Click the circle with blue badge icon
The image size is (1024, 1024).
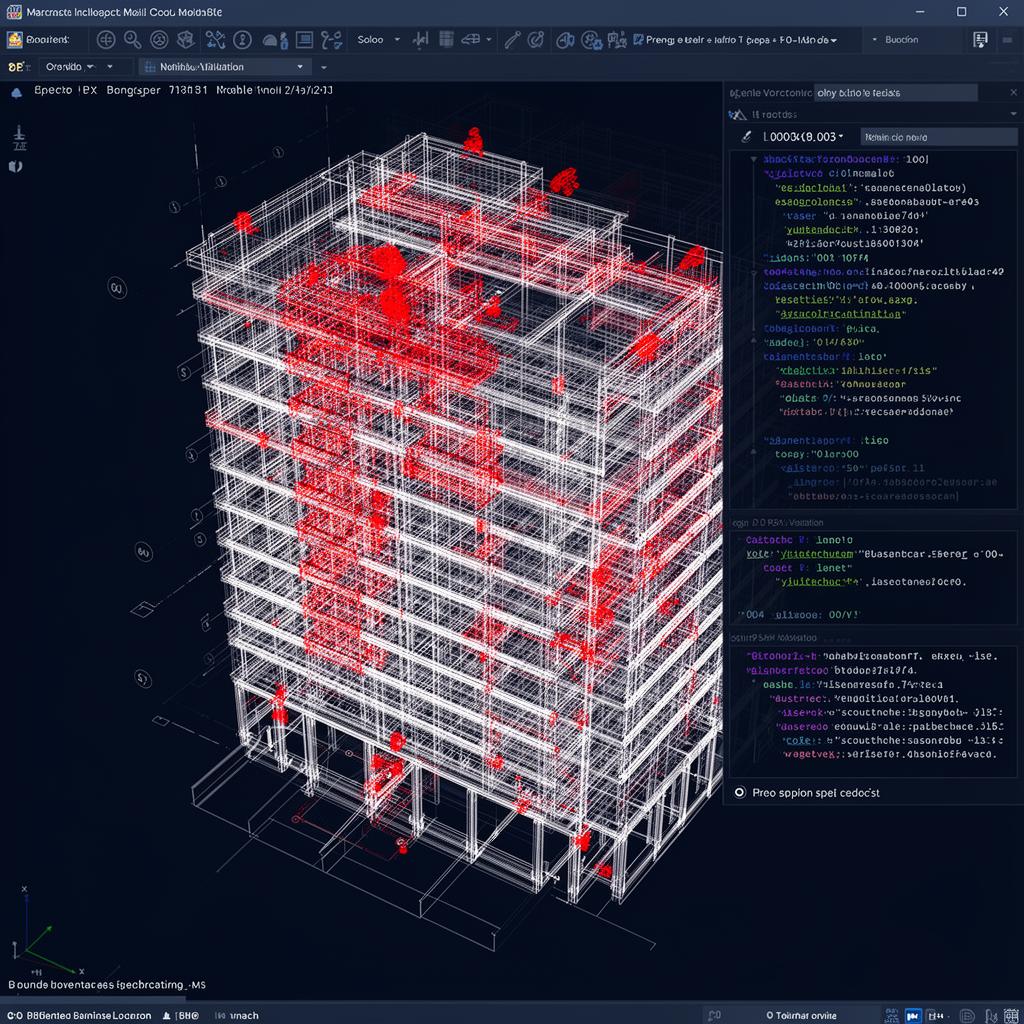[592, 40]
